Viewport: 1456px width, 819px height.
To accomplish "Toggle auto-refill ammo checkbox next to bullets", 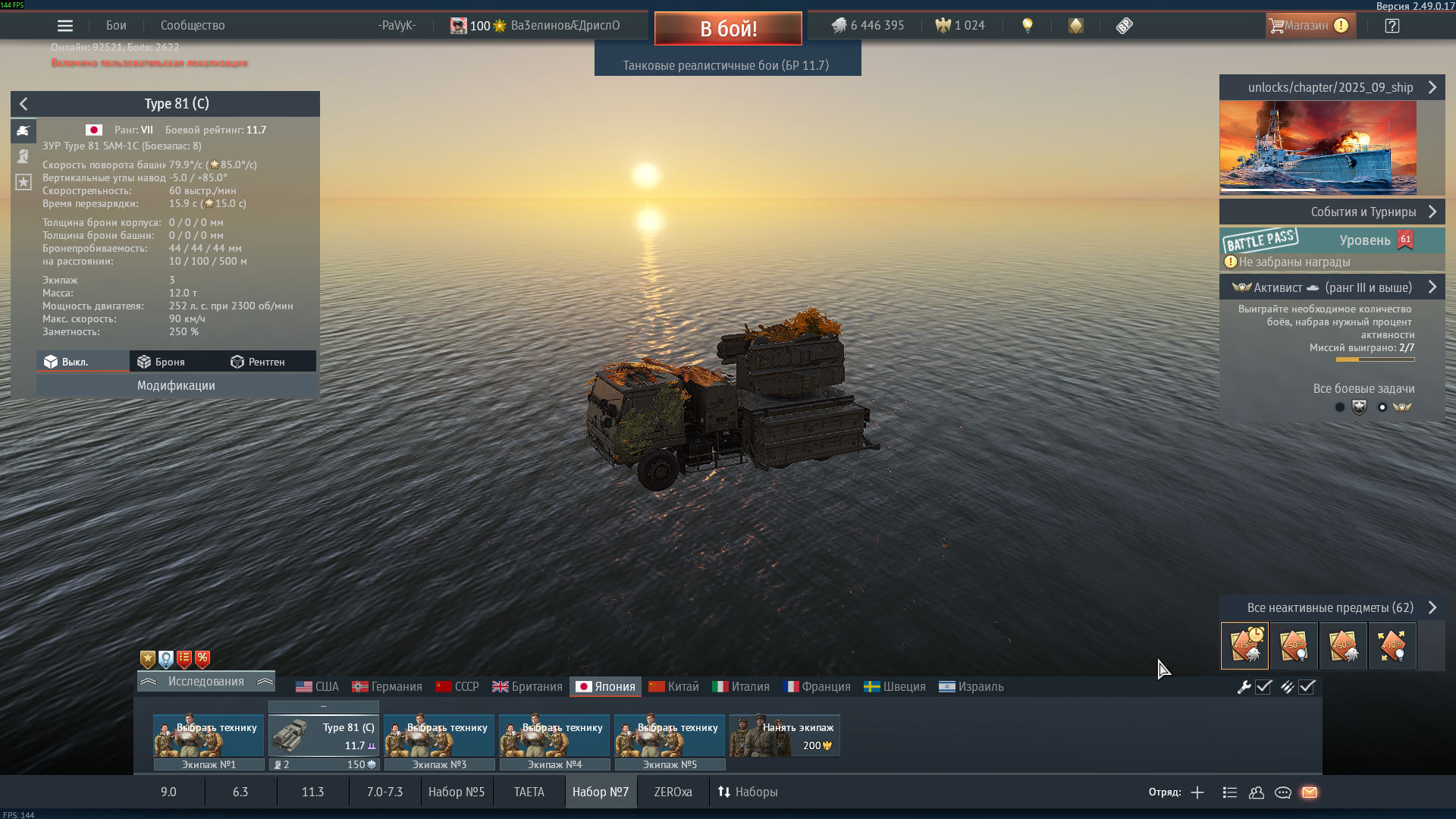I will 1307,687.
